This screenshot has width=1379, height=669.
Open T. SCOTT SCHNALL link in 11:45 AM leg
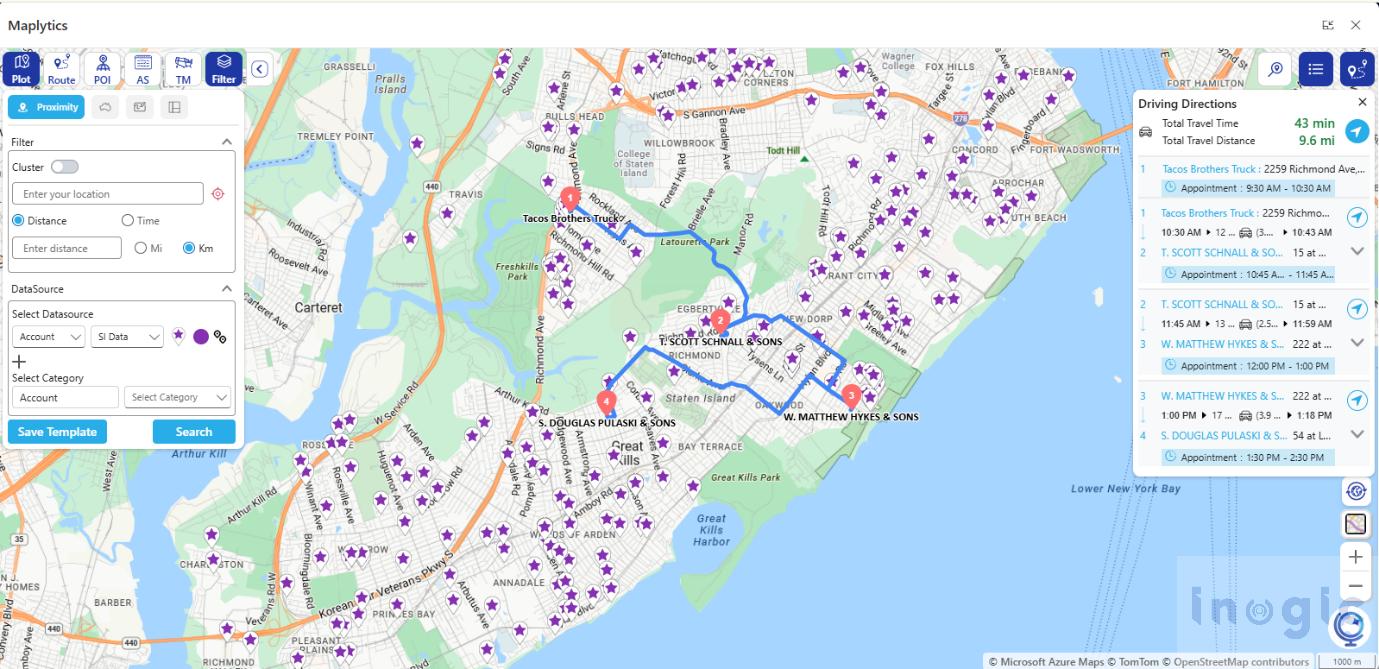click(1221, 304)
